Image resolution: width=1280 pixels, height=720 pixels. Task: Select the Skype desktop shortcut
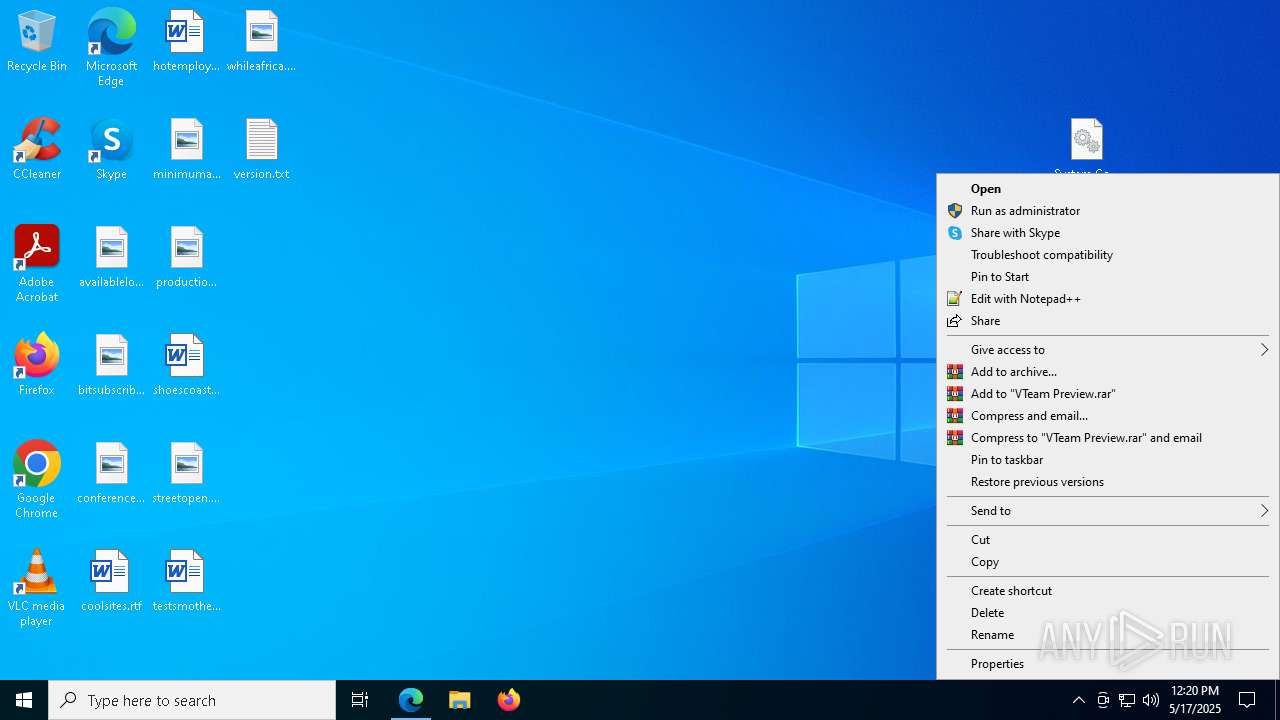pyautogui.click(x=111, y=149)
